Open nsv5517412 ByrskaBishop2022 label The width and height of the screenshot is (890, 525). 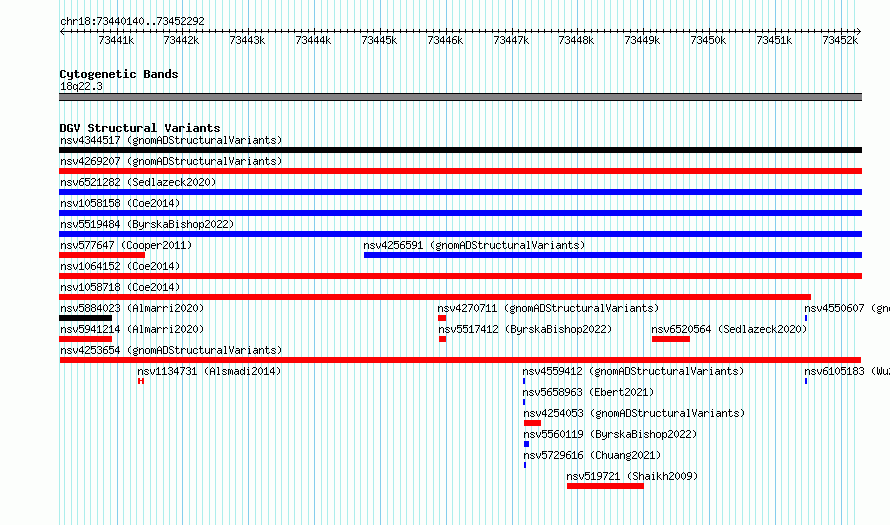pos(525,329)
